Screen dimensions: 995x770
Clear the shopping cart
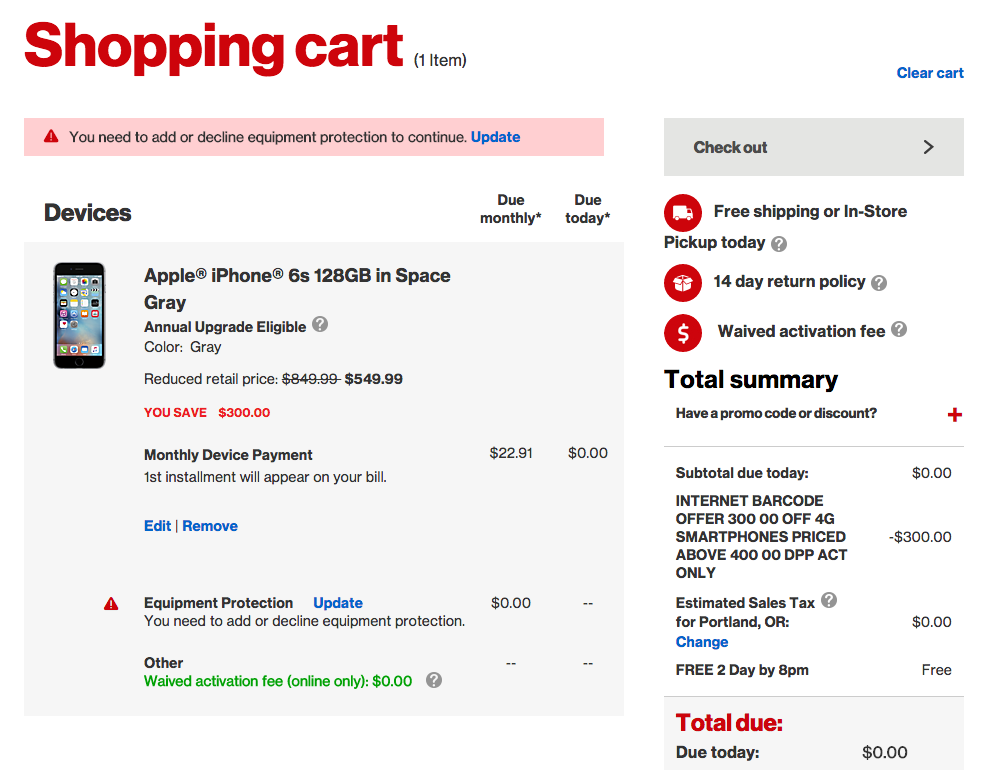click(x=930, y=73)
